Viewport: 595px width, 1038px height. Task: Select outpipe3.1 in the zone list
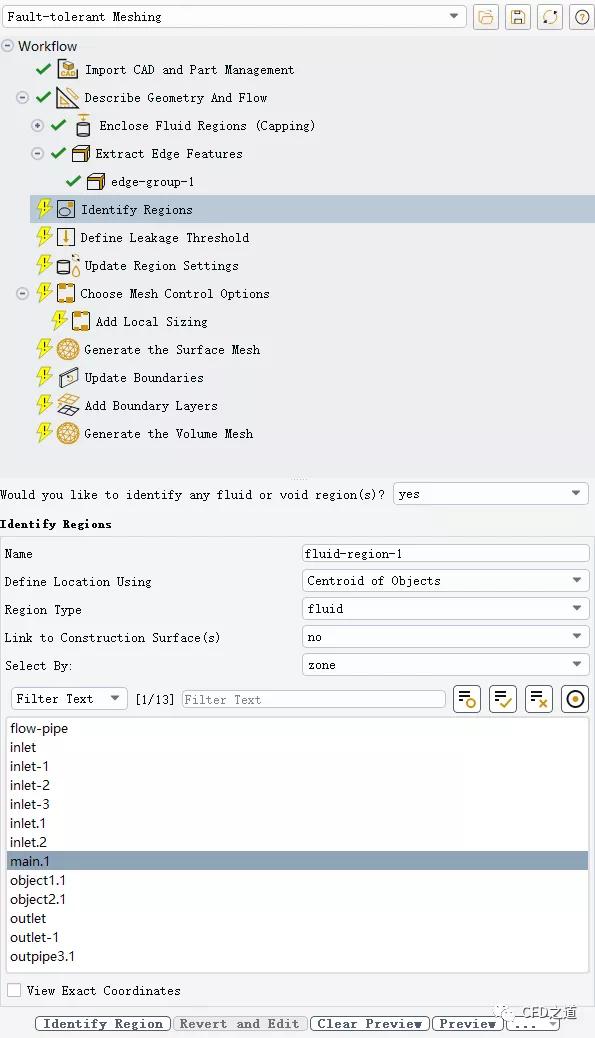coord(297,956)
